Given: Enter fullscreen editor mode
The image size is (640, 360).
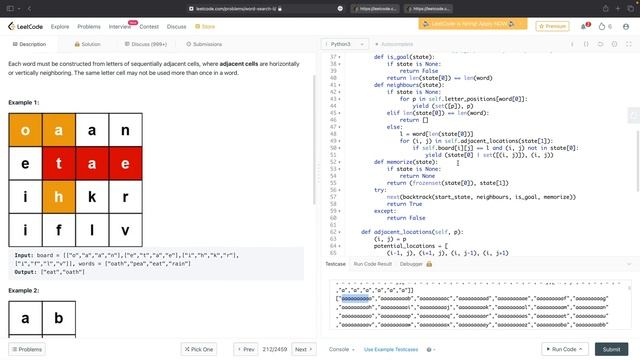Looking at the screenshot, I should pos(629,44).
